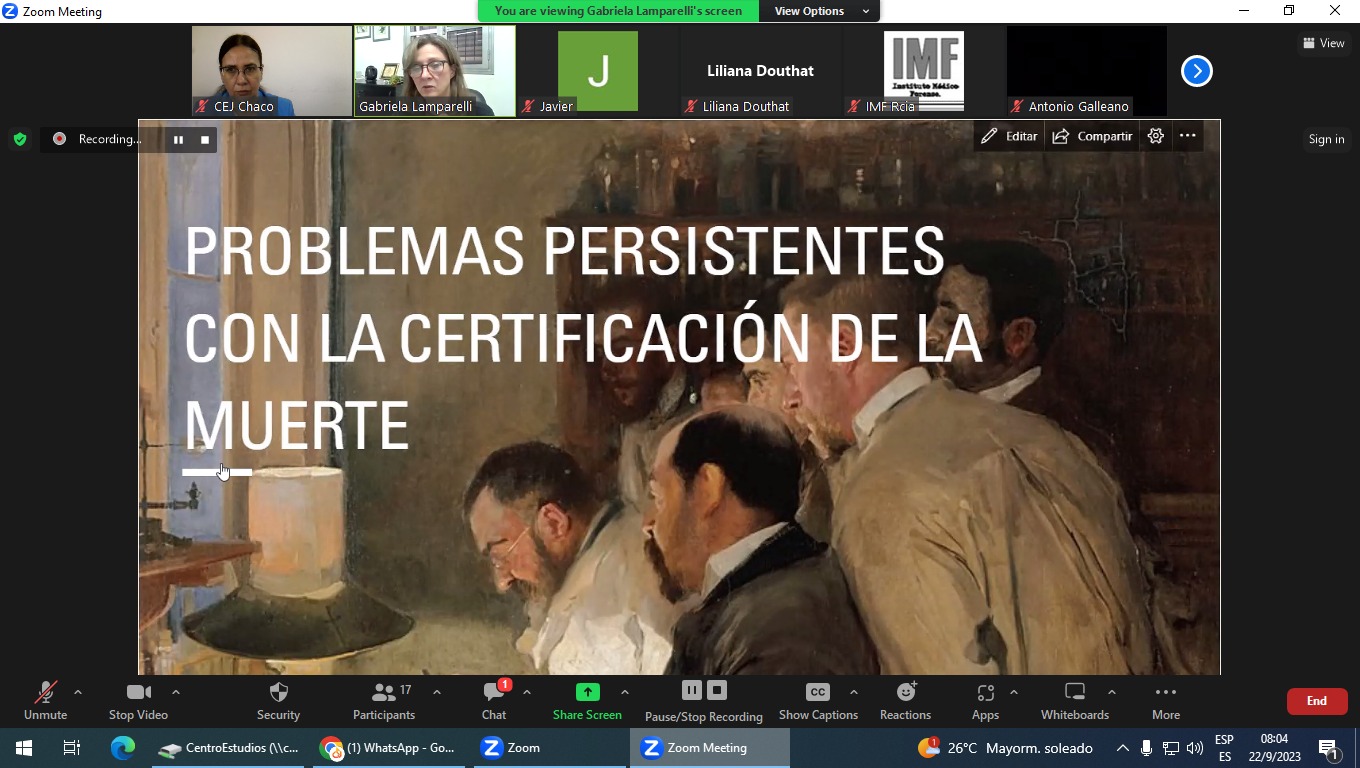Open sharing options arrow beside Share Screen

[x=625, y=690]
